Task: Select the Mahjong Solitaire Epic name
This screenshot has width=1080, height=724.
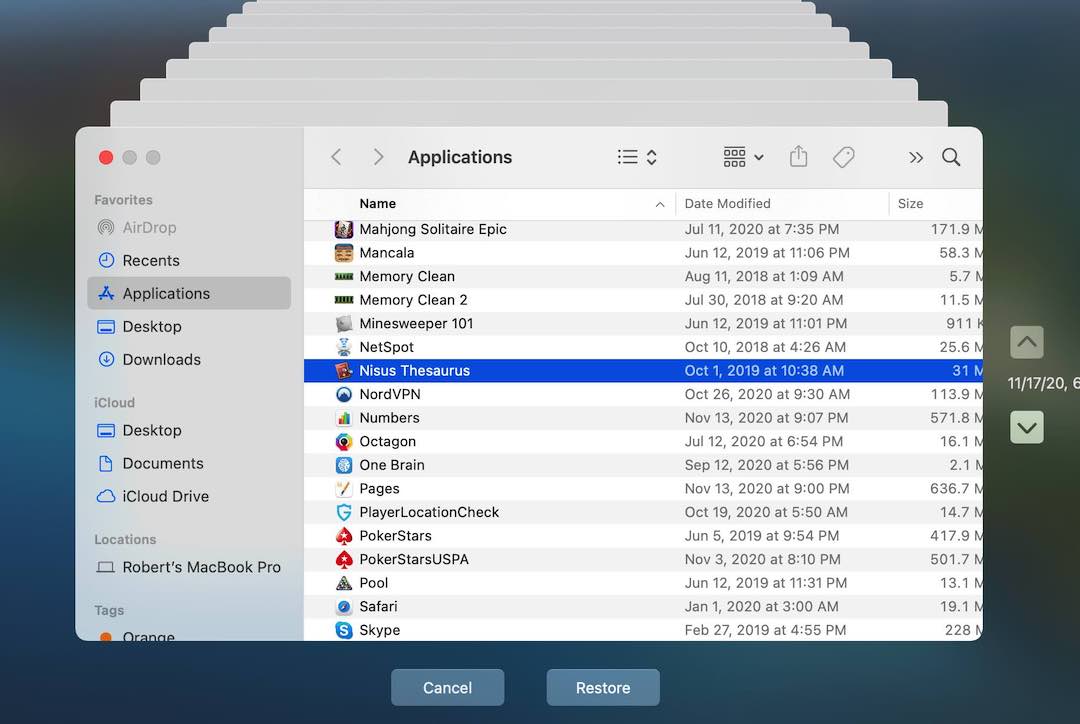Action: 433,229
